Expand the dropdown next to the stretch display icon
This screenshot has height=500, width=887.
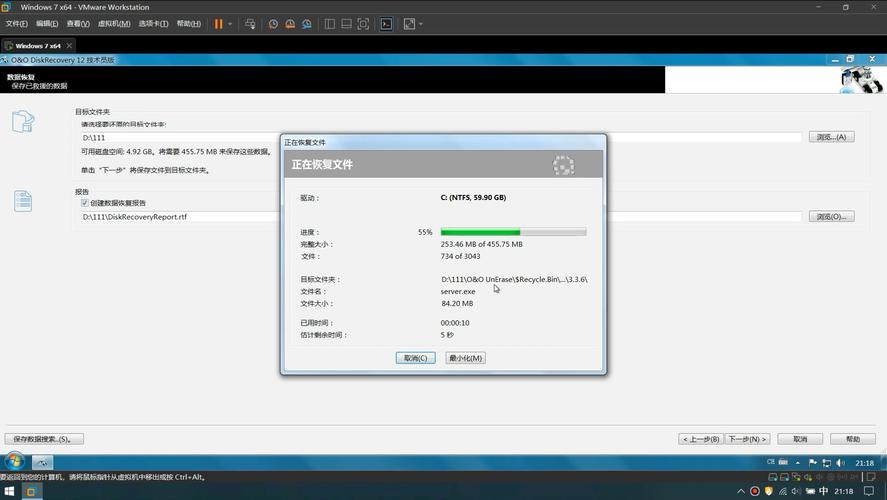[421, 24]
